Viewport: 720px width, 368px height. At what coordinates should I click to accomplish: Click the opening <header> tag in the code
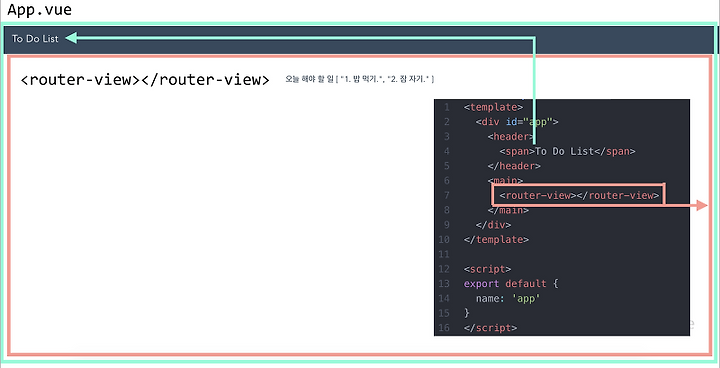tap(511, 137)
